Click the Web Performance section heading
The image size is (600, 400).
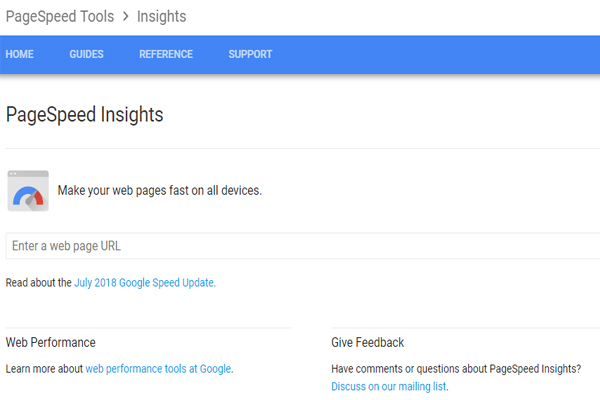tap(51, 342)
